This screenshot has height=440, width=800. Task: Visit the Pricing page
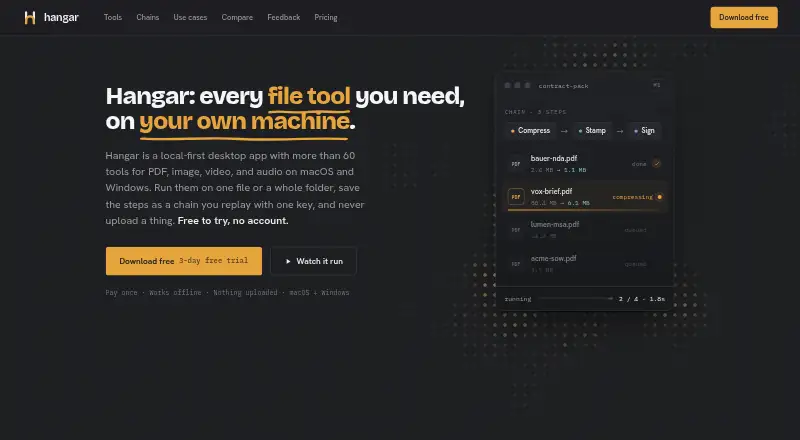coord(326,17)
